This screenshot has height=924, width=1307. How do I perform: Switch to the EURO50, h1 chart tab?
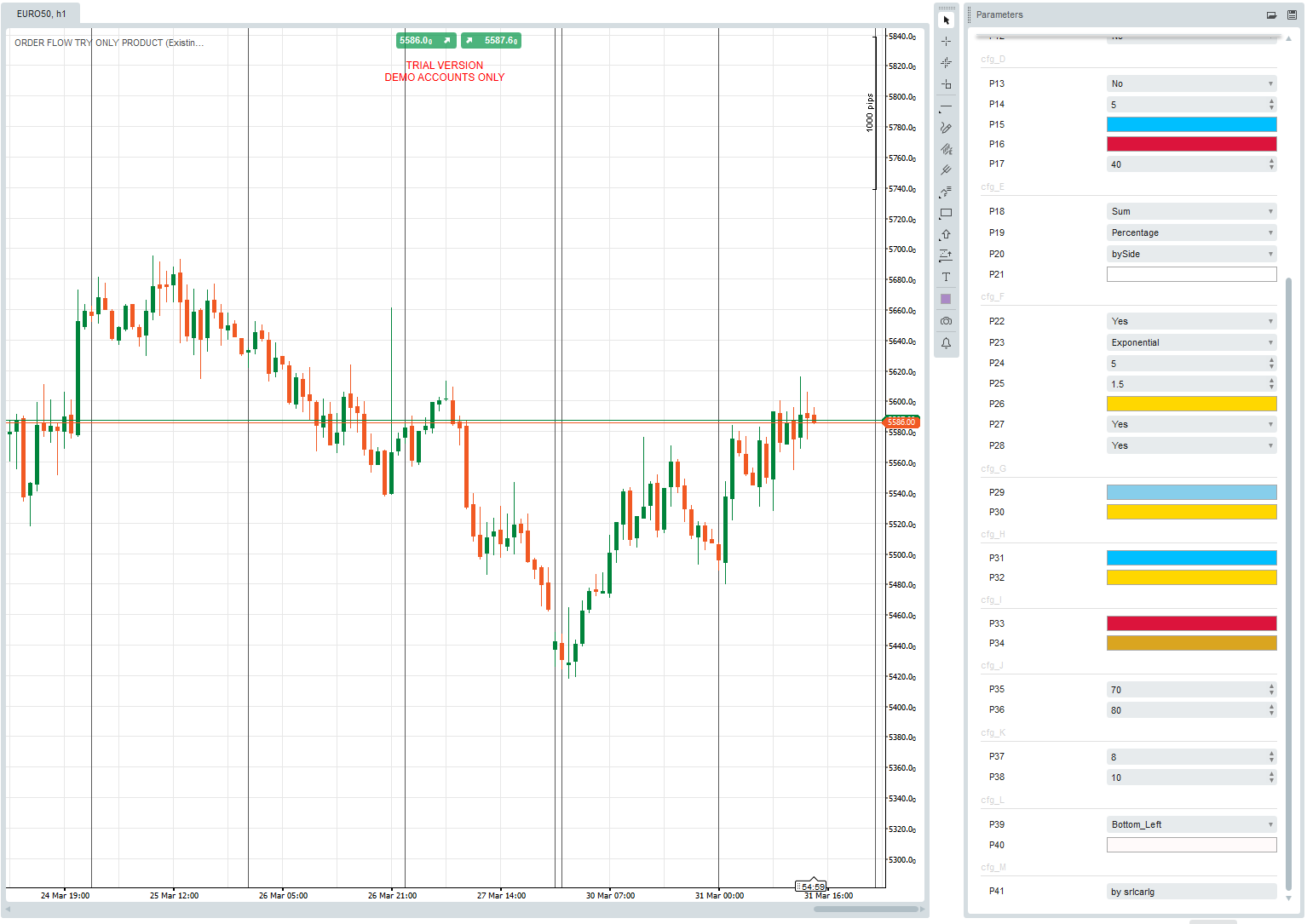pyautogui.click(x=39, y=14)
